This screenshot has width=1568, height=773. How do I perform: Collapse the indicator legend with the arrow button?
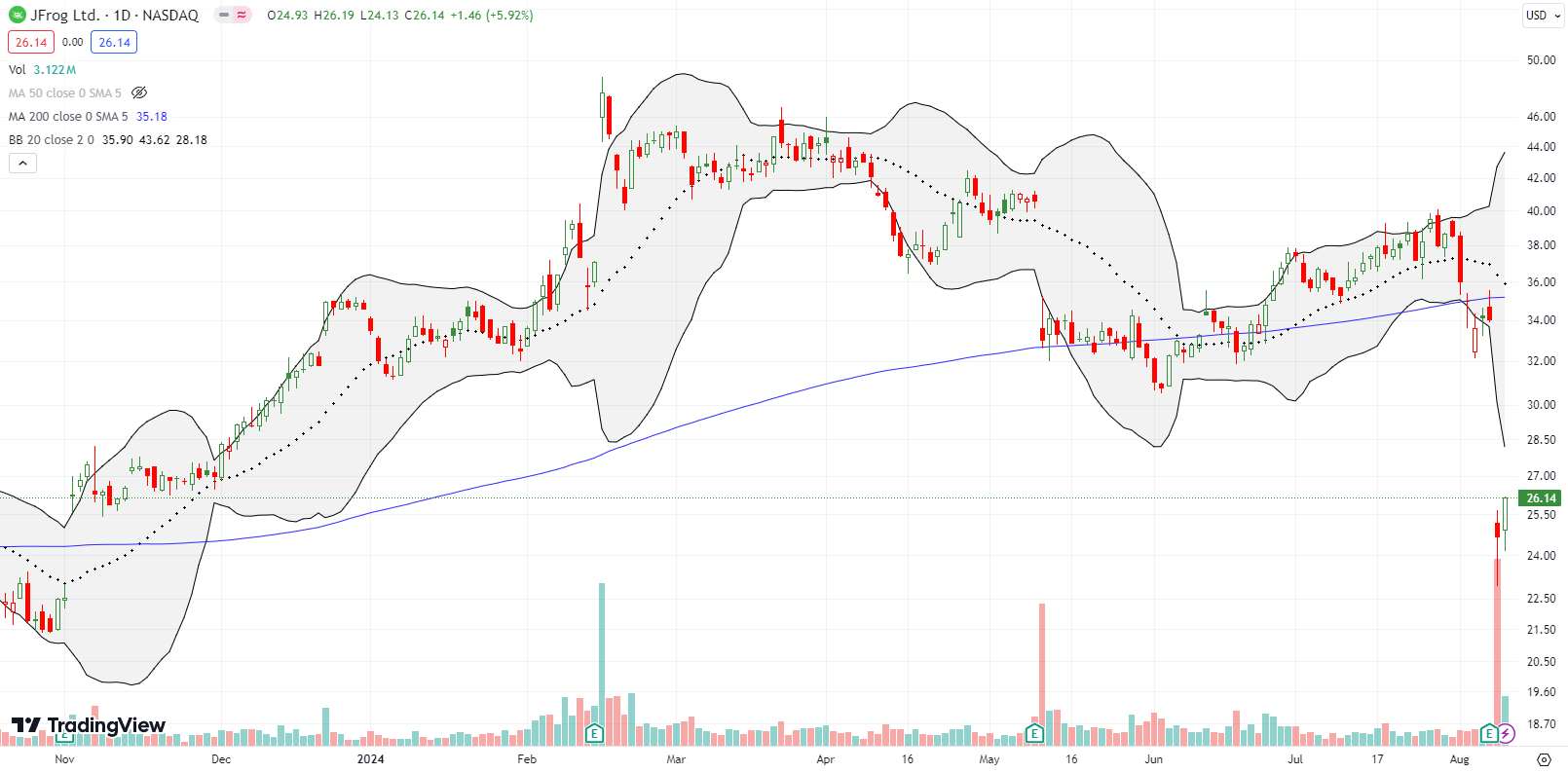coord(22,163)
